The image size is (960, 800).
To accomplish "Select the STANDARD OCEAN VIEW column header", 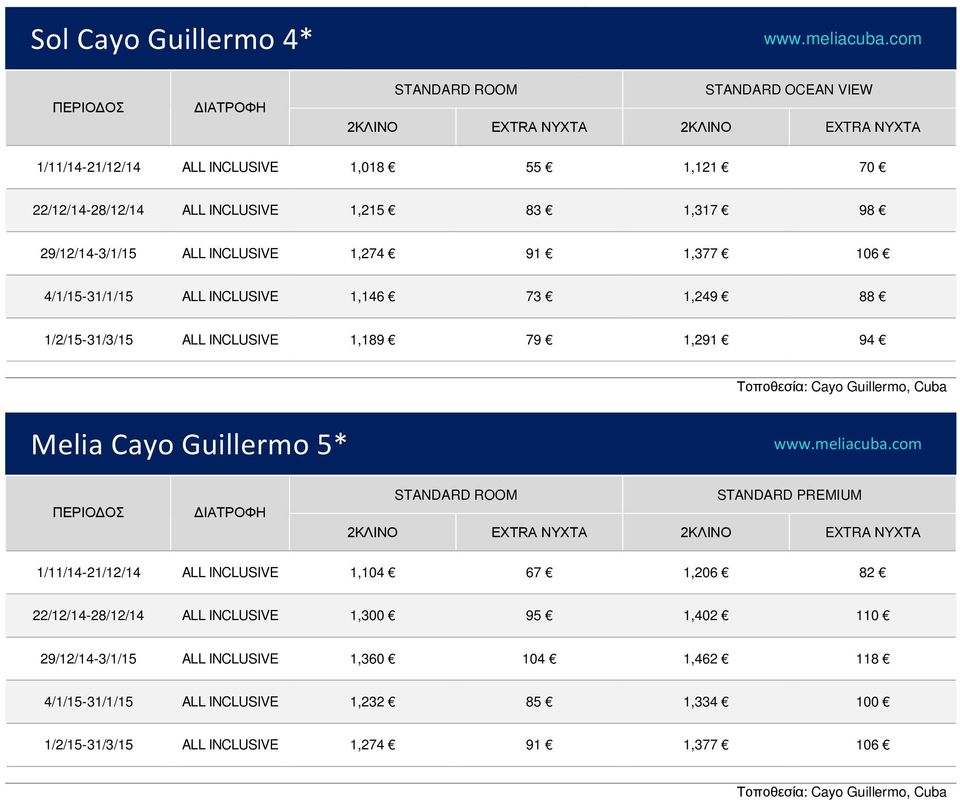I will (789, 89).
